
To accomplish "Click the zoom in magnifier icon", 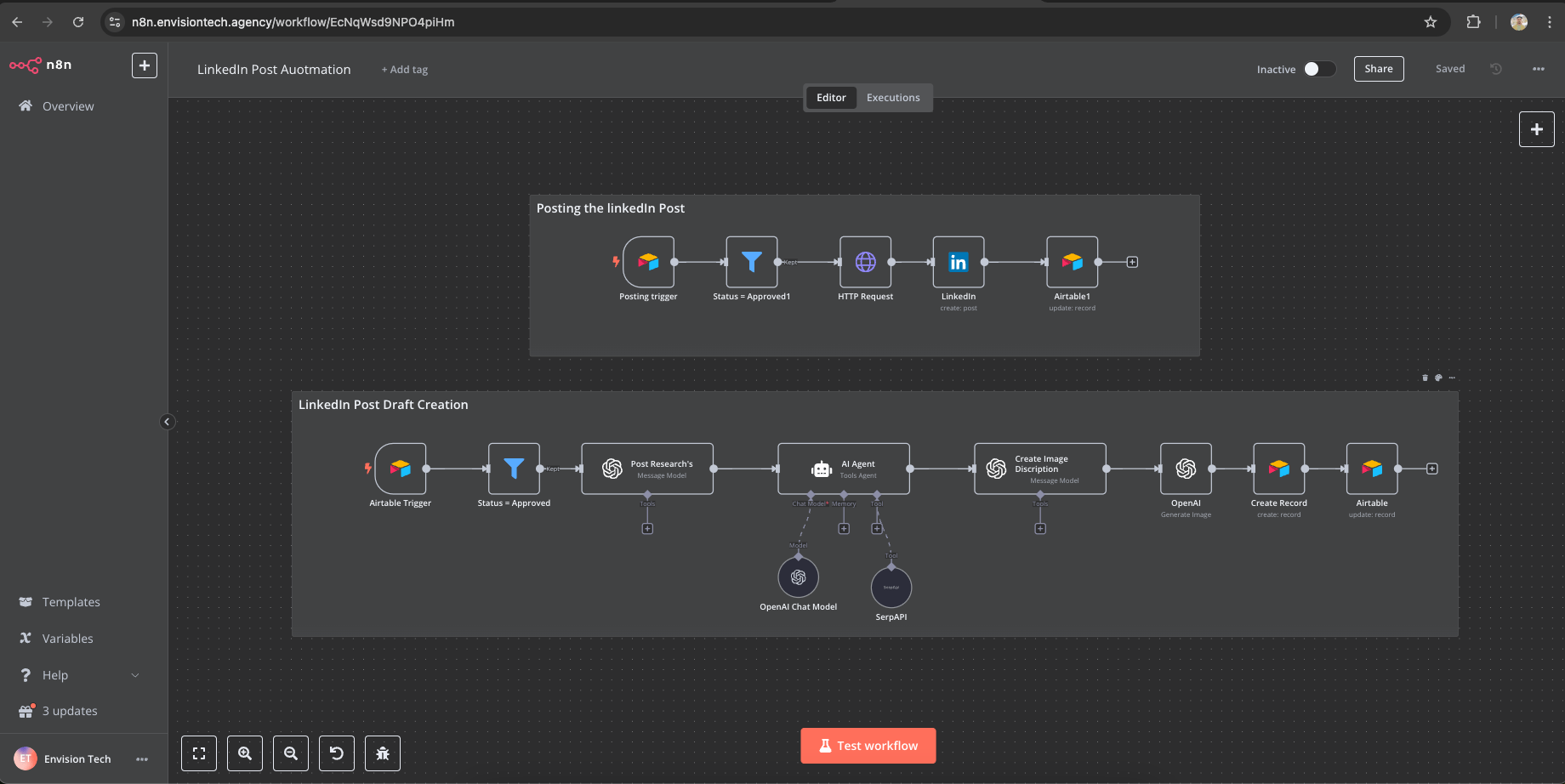I will 245,753.
